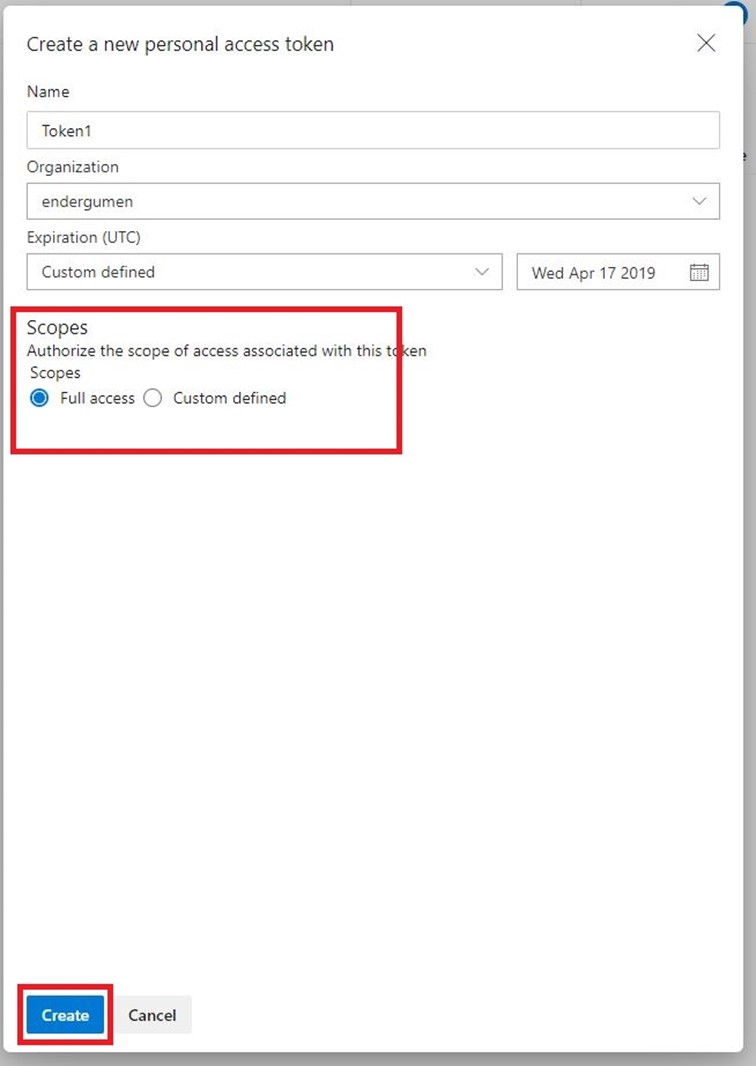The height and width of the screenshot is (1066, 756).
Task: Click the Cancel button
Action: 152,1015
